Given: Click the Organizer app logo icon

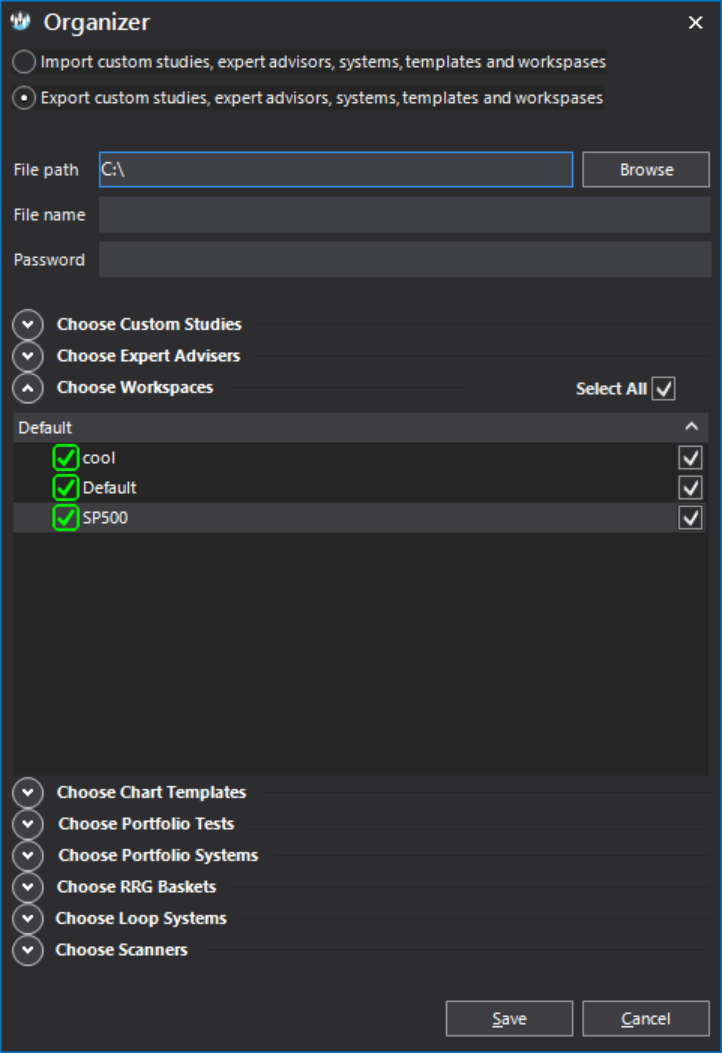Looking at the screenshot, I should click(21, 21).
